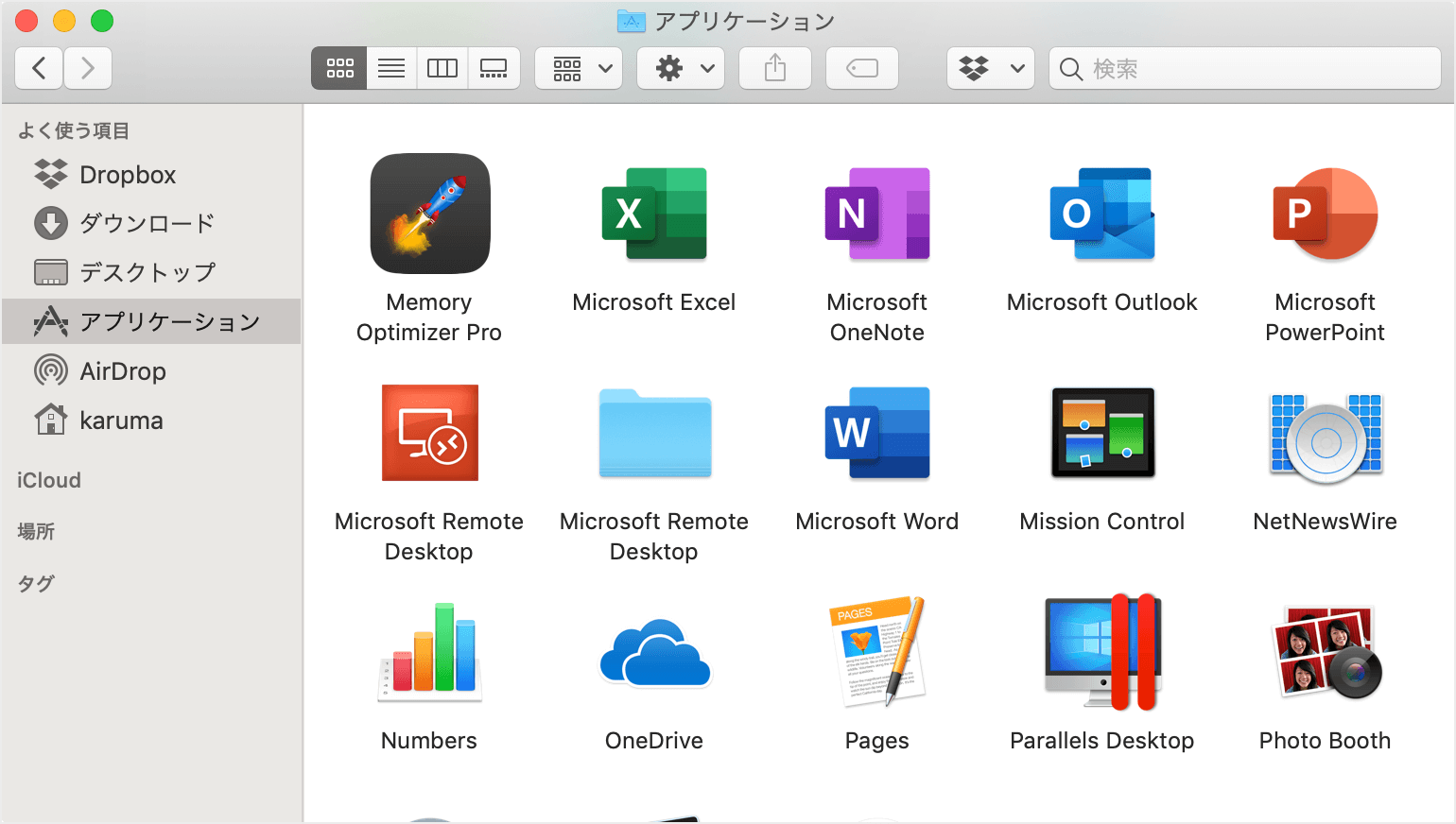Select the Numbers chart app icon
This screenshot has width=1456, height=824.
click(x=430, y=652)
